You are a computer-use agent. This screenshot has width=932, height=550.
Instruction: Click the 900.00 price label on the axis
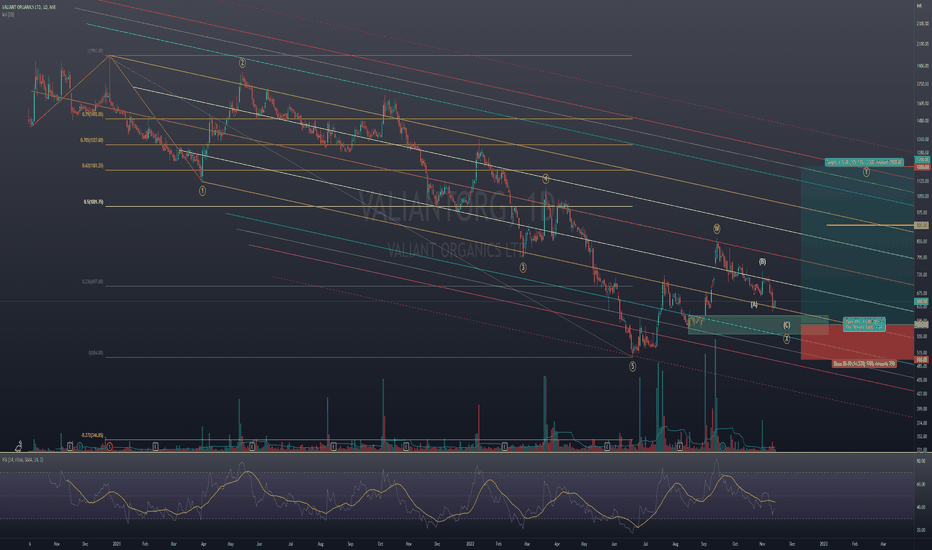coord(922,225)
